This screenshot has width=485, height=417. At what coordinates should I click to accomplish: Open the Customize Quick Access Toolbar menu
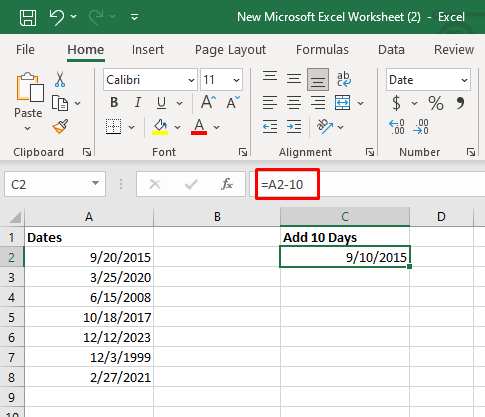tap(135, 17)
